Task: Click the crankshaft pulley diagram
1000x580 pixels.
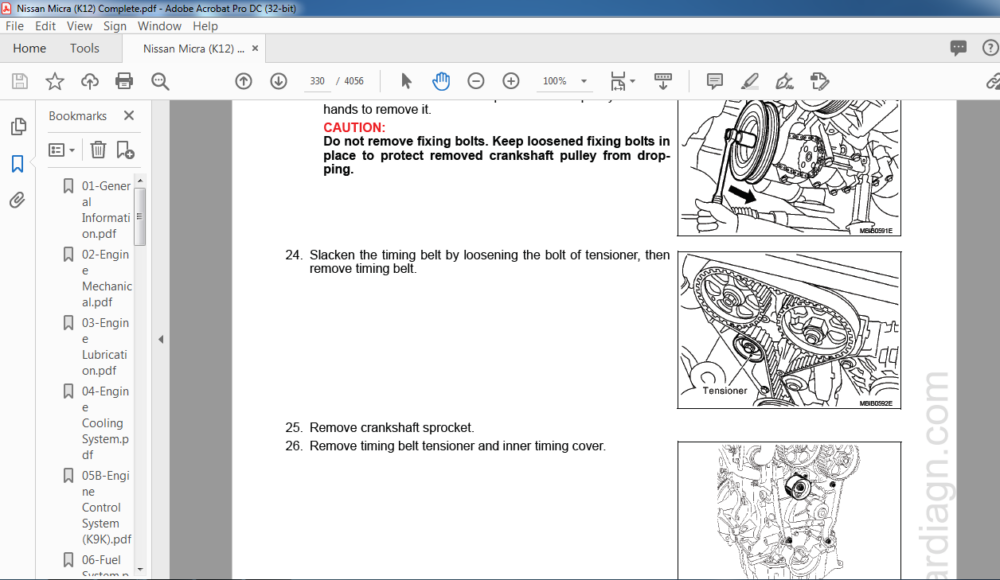Action: point(789,168)
